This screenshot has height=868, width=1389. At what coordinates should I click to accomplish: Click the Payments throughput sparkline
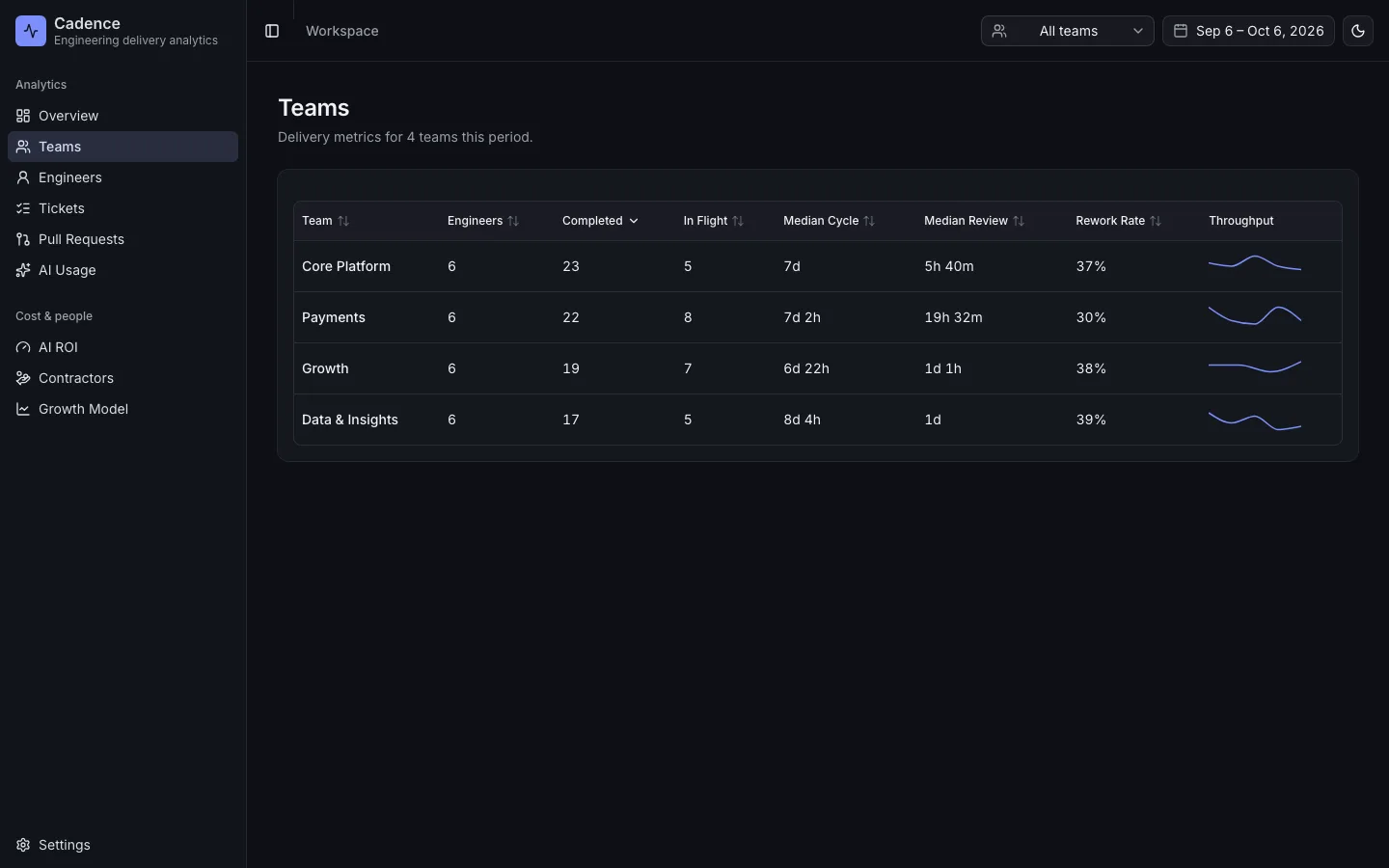pyautogui.click(x=1255, y=315)
